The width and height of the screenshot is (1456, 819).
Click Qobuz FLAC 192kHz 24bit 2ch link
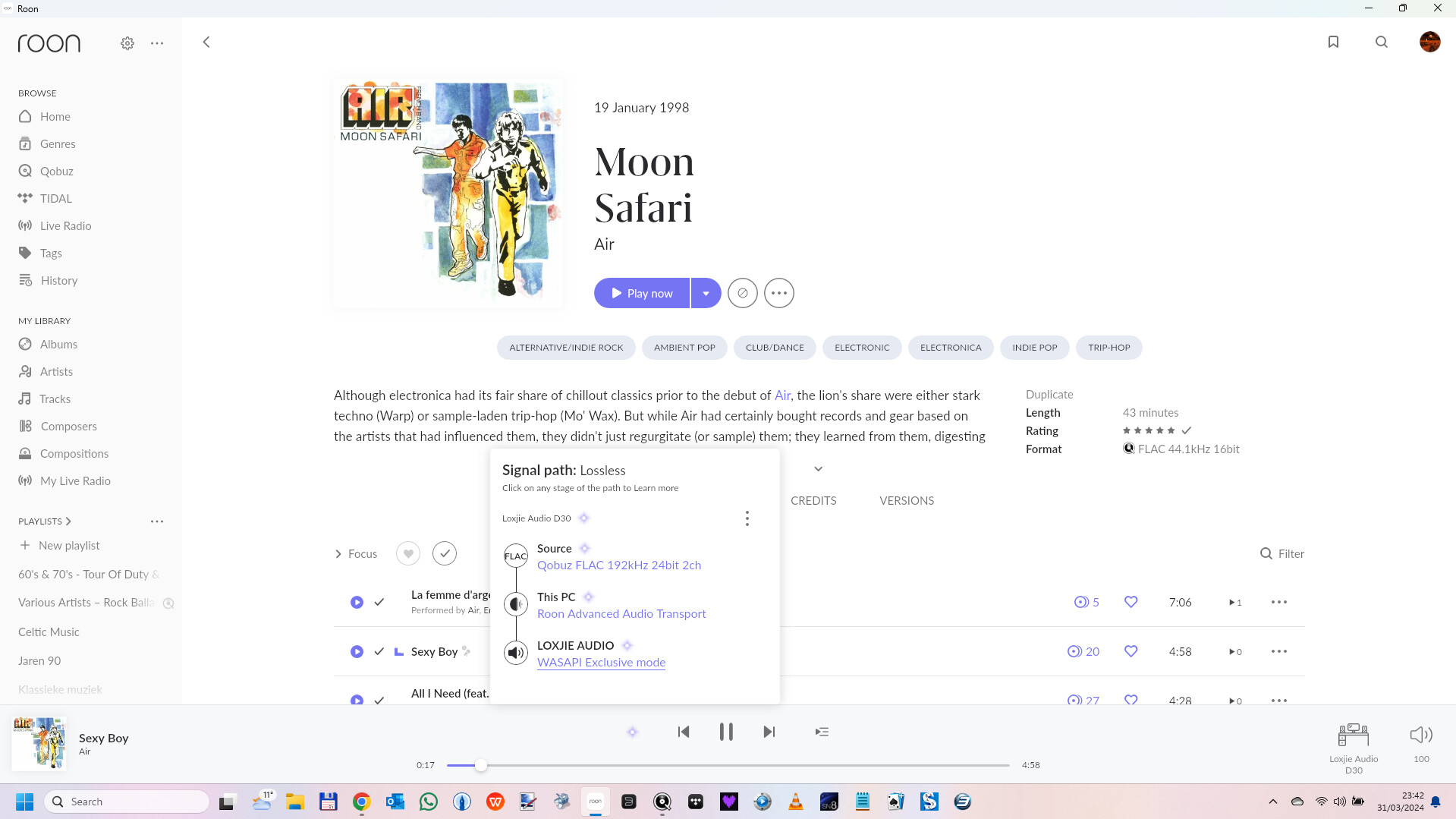click(x=619, y=565)
